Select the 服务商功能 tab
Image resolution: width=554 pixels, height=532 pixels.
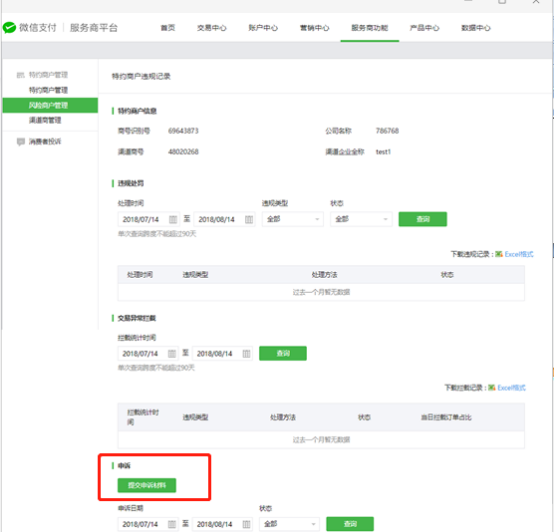click(370, 28)
